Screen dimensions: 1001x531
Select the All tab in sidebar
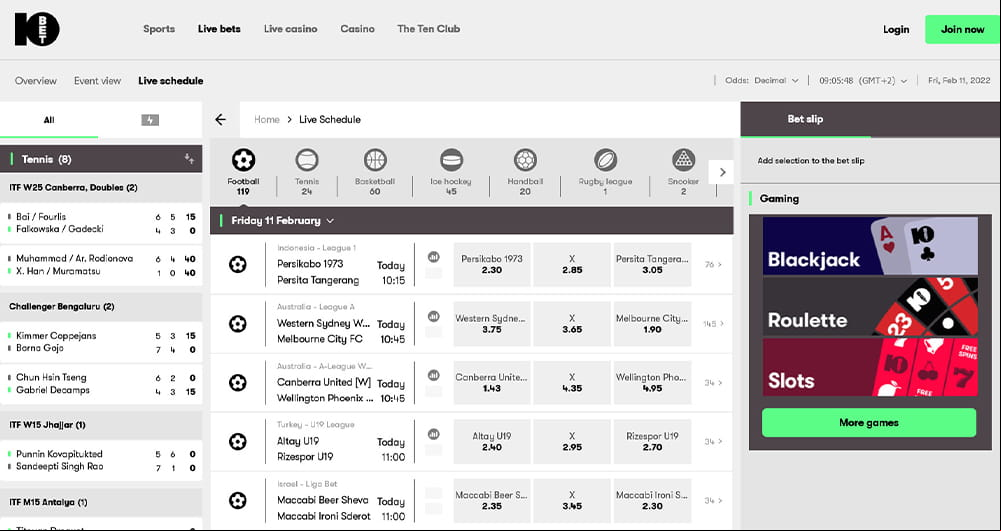click(49, 120)
